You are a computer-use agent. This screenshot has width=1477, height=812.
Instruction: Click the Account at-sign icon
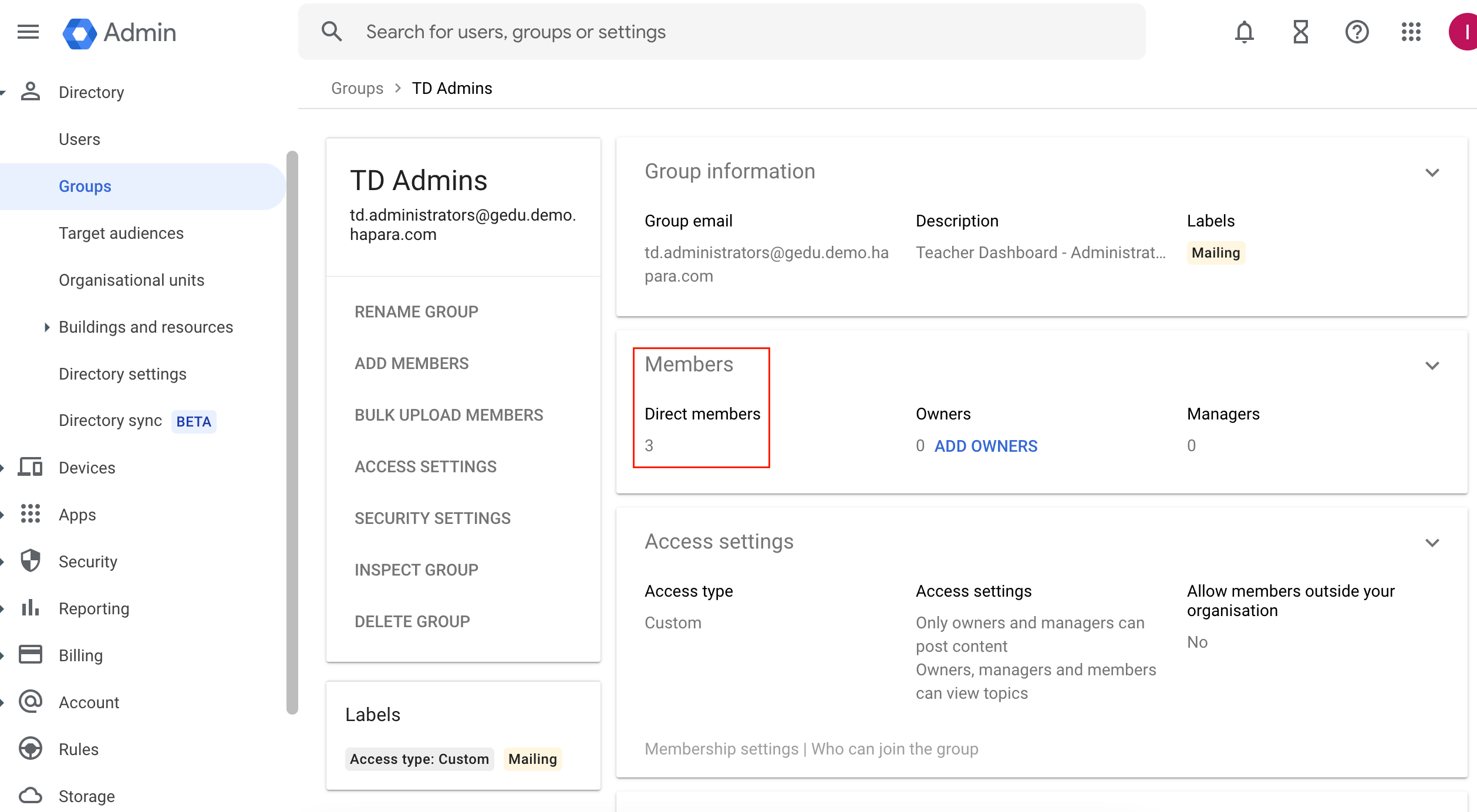click(x=31, y=702)
